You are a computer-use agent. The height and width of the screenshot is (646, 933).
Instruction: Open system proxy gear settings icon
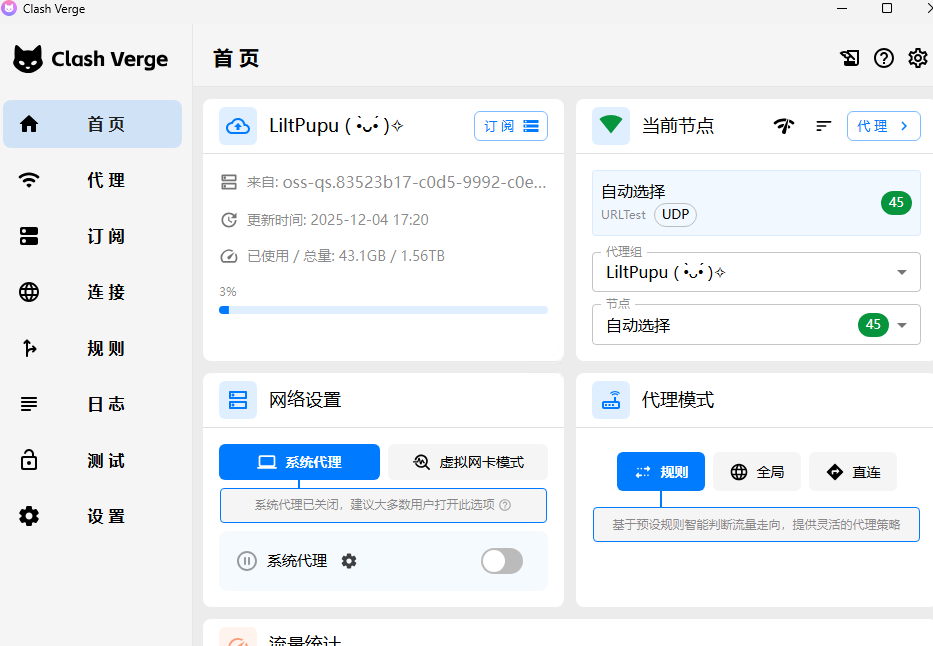click(x=349, y=561)
